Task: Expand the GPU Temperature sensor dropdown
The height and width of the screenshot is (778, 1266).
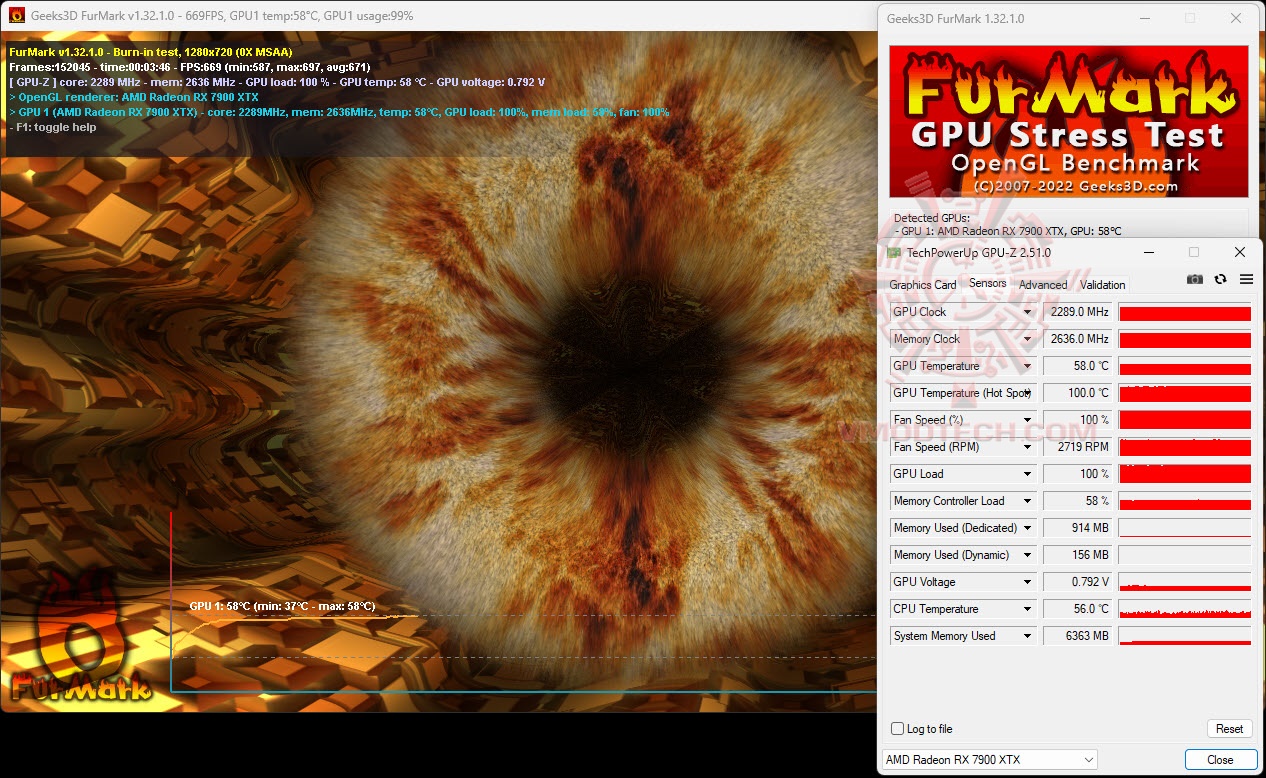Action: [1027, 366]
